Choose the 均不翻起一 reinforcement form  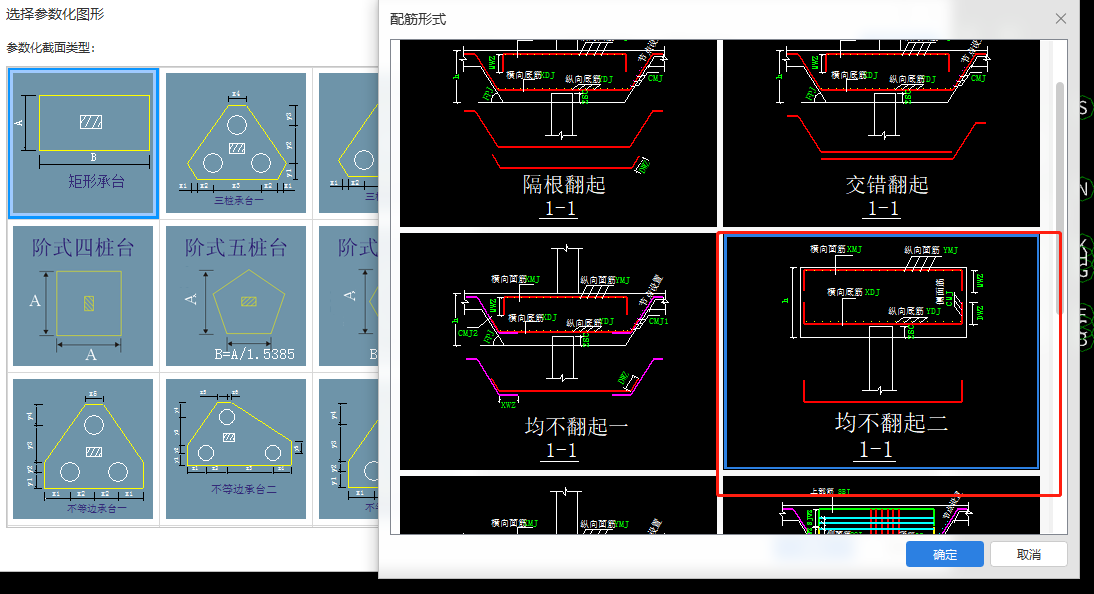click(558, 351)
